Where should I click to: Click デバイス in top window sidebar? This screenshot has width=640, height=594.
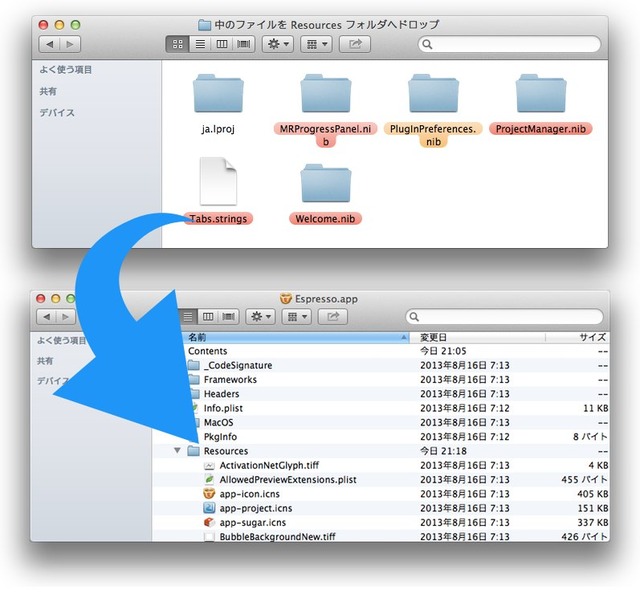[57, 113]
